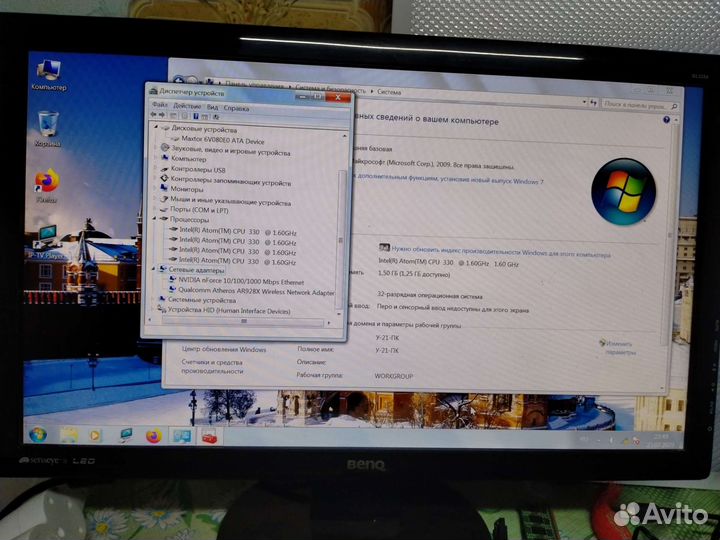Open Файл menu in Device Manager
720x540 pixels.
[160, 105]
